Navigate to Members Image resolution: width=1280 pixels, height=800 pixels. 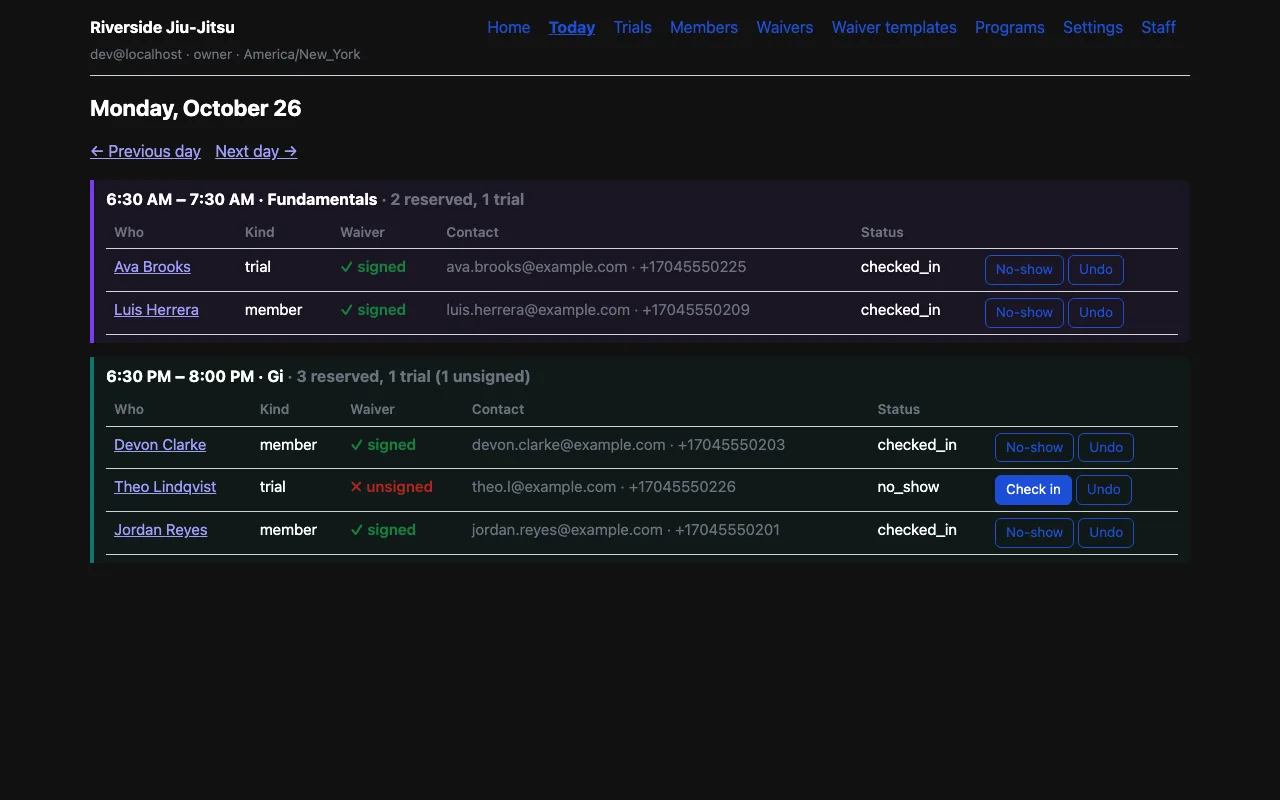704,27
